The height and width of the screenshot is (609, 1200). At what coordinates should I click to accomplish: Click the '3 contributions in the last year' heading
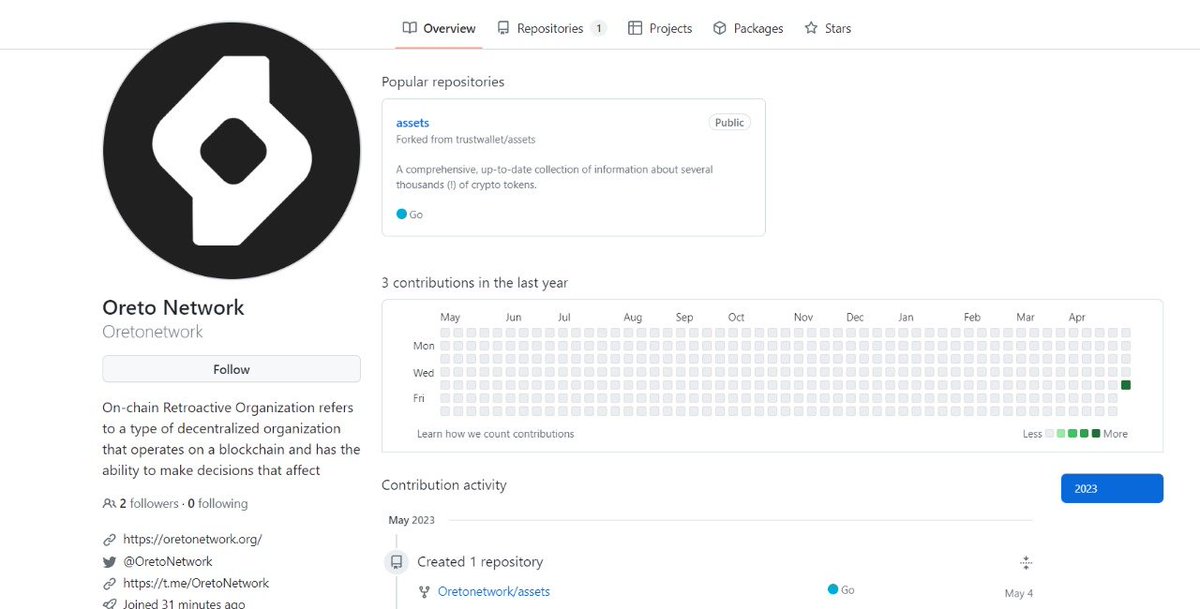(475, 283)
